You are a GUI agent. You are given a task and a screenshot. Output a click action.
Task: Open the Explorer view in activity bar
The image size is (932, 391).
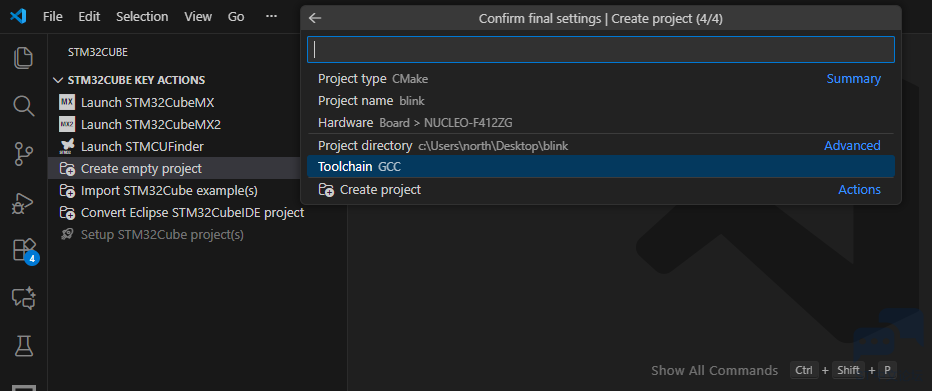pos(23,58)
